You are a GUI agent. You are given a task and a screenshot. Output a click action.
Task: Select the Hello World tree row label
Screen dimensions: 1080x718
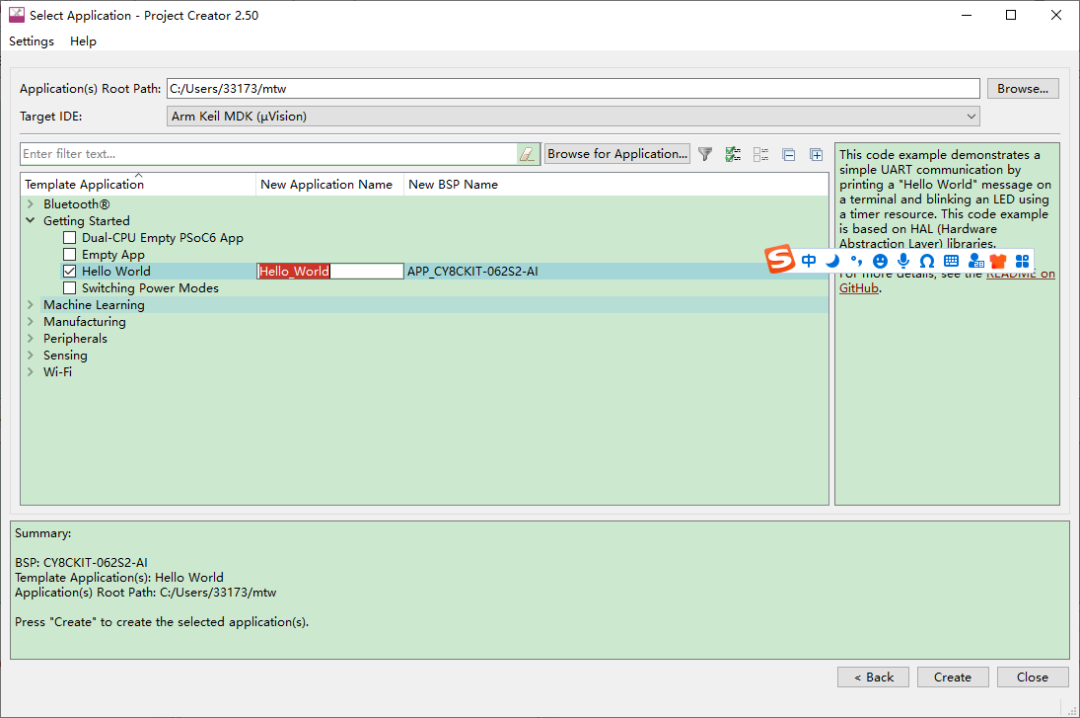116,271
